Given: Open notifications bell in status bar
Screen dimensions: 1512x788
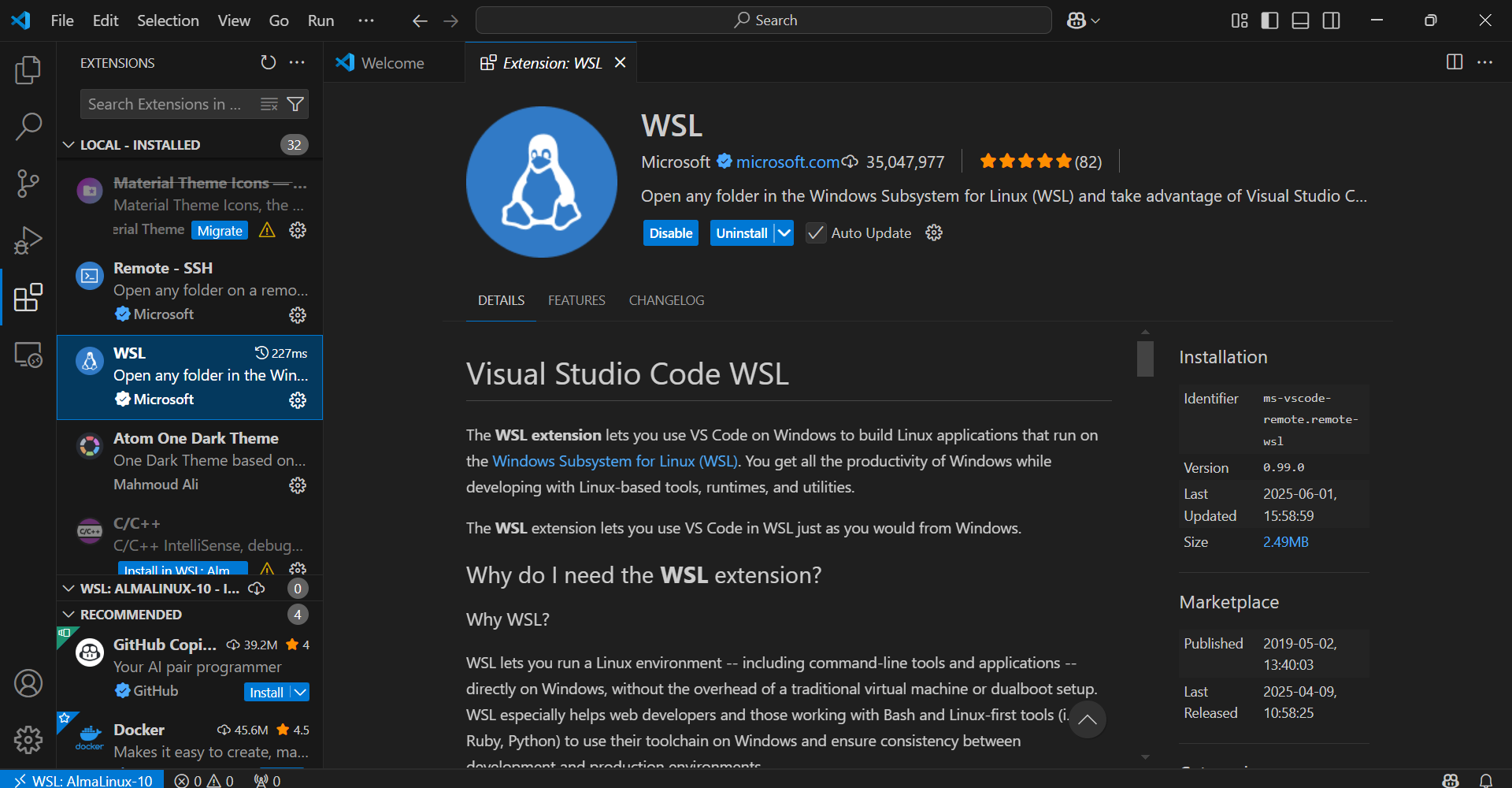Looking at the screenshot, I should (x=1486, y=780).
